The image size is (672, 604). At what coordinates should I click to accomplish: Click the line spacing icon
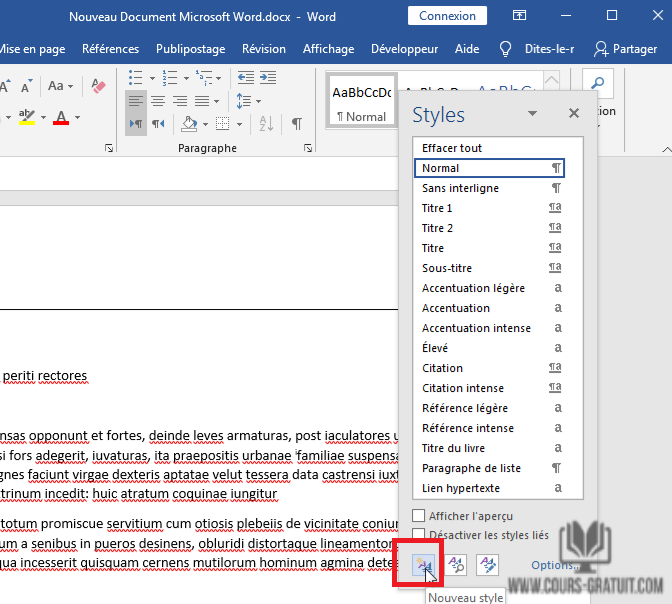[x=244, y=101]
